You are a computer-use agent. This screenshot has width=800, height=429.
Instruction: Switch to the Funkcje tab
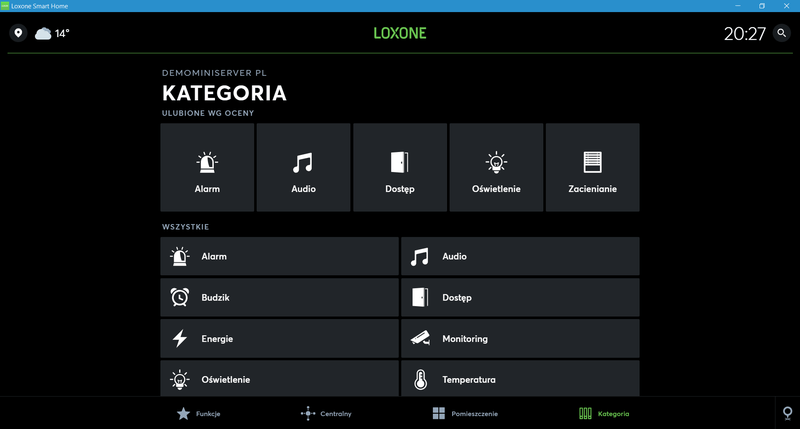pos(198,414)
